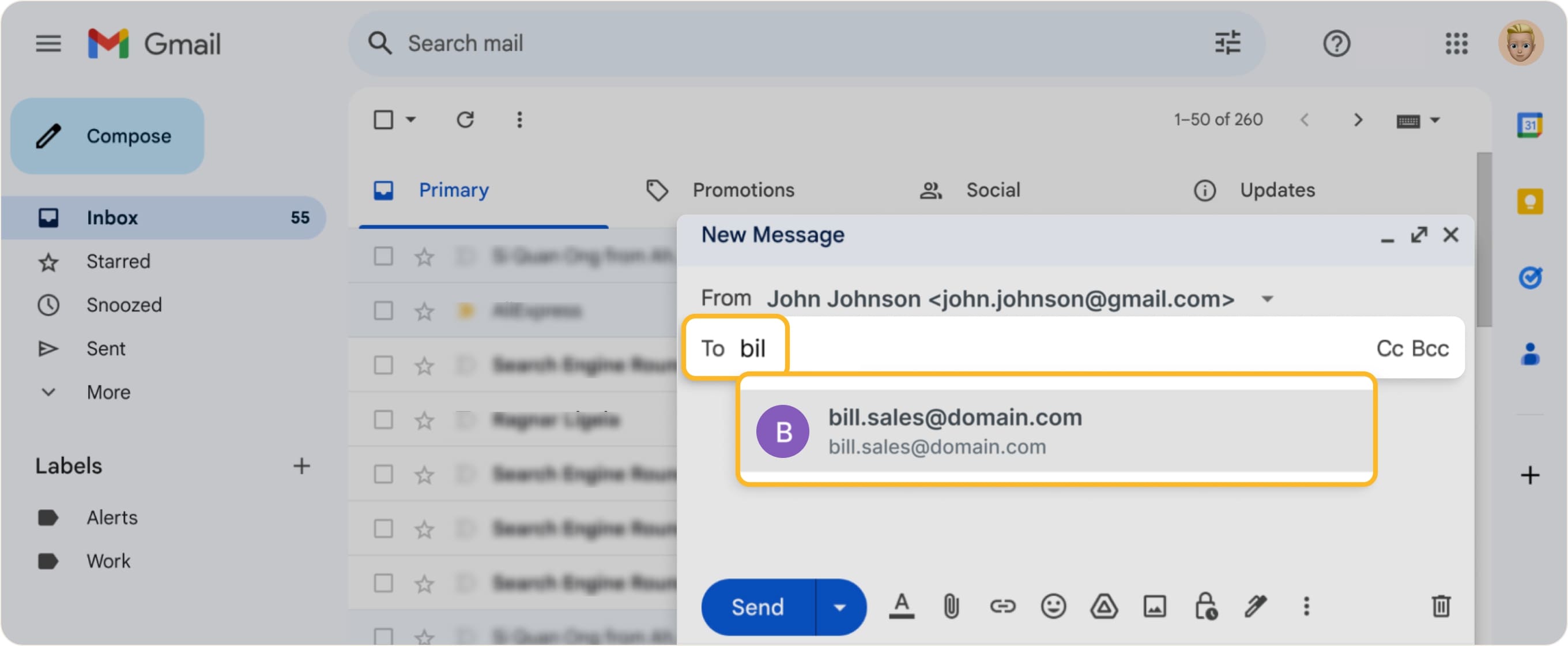Check the select-all messages box
Viewport: 1568px width, 646px height.
point(383,119)
